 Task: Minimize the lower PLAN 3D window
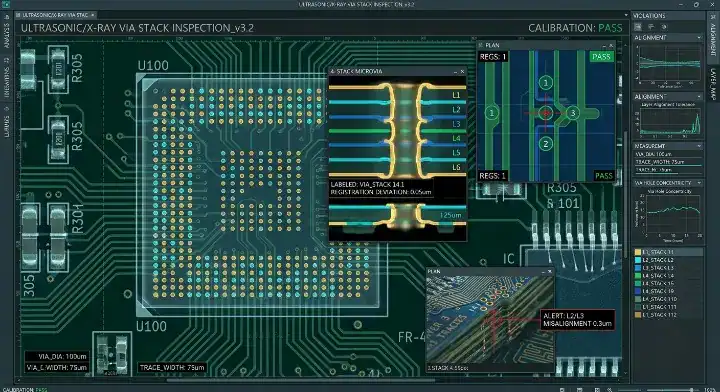tap(543, 272)
